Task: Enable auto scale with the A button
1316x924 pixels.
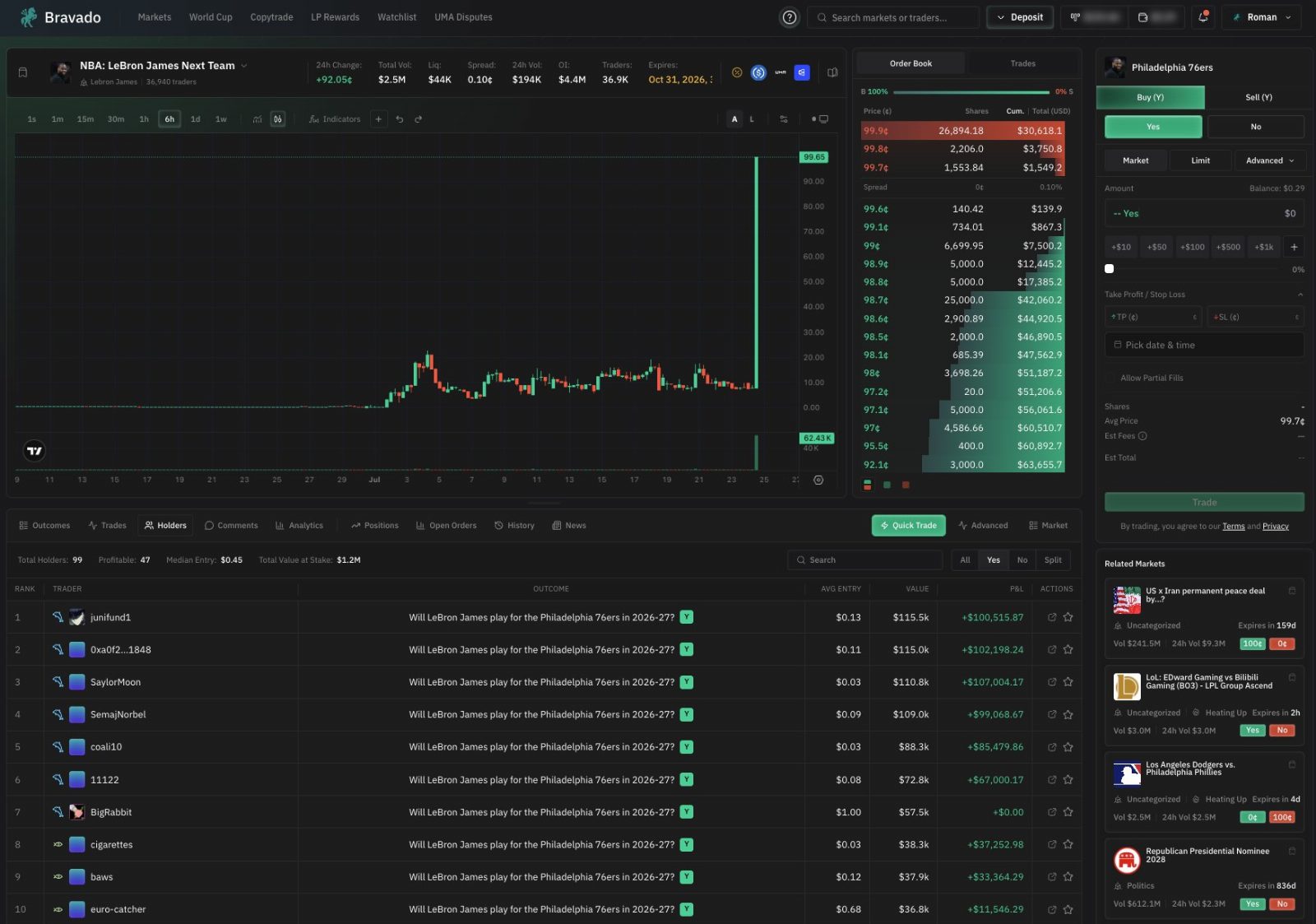Action: coord(734,119)
